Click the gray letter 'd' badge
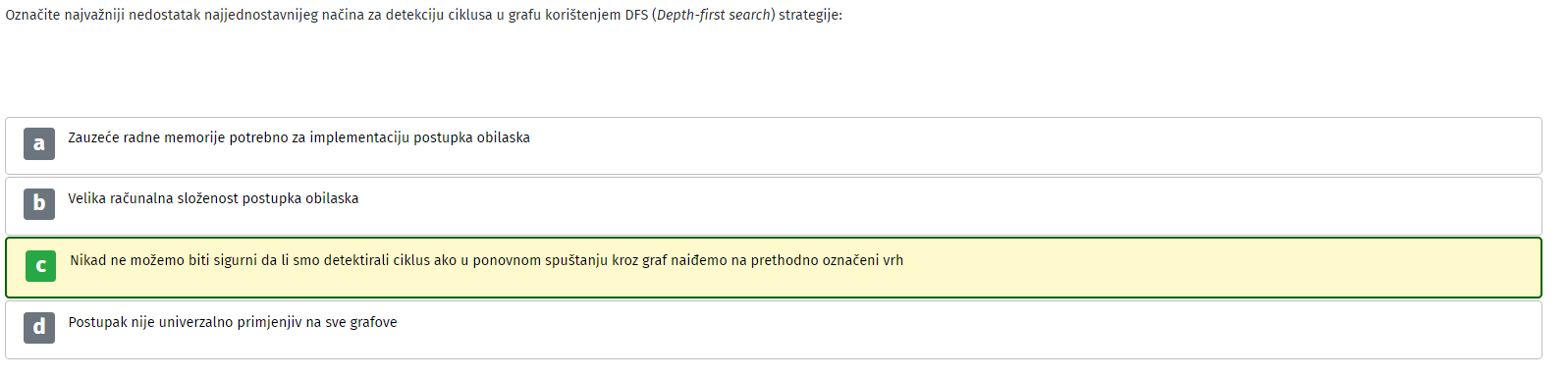The width and height of the screenshot is (1568, 379). [39, 327]
